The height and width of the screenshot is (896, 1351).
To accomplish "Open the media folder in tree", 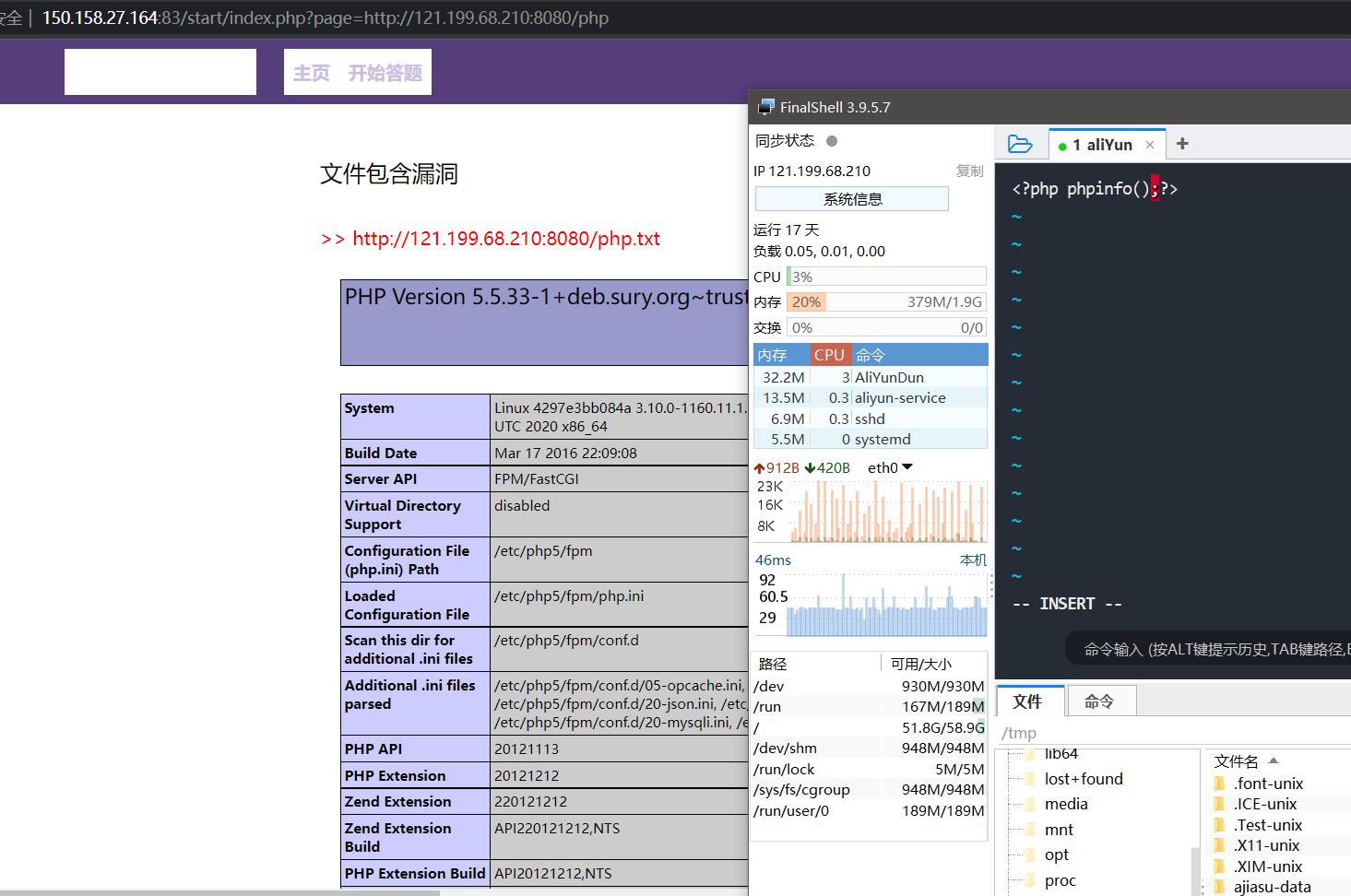I will [x=1066, y=804].
